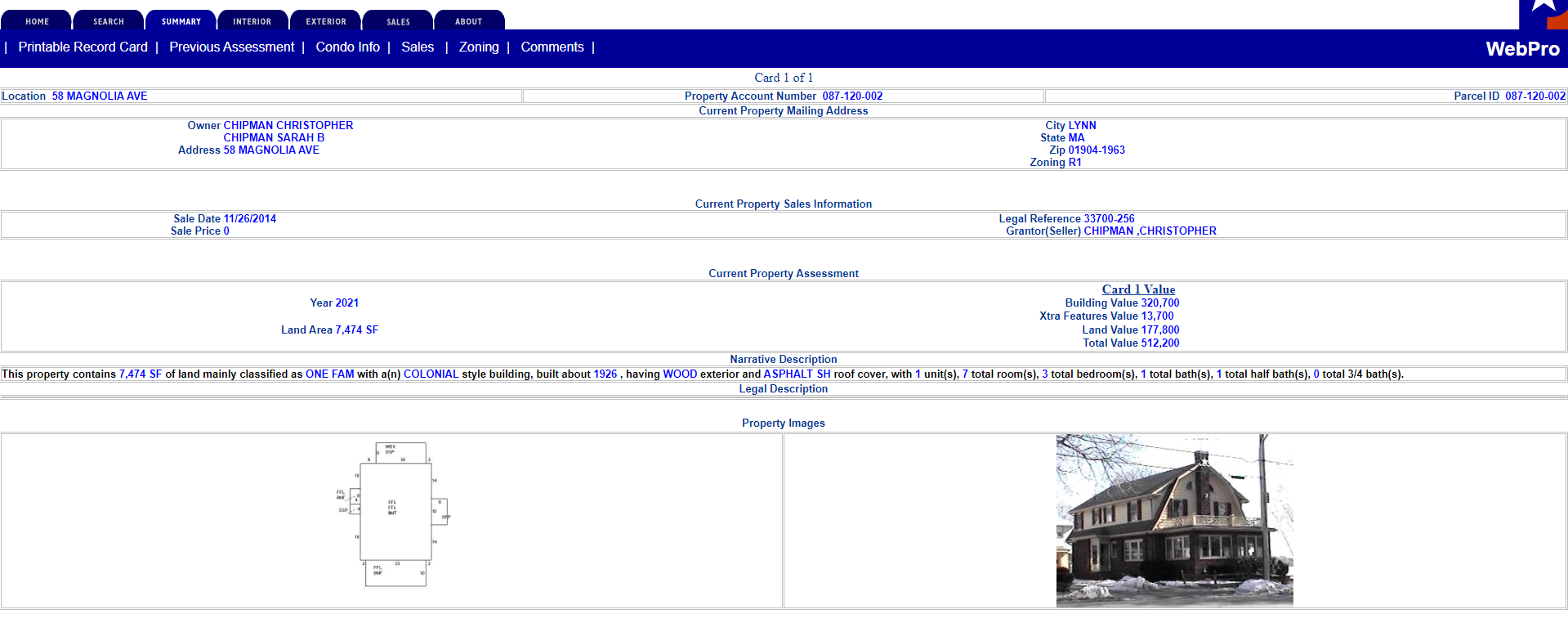Open Printable Record Card link
The height and width of the screenshot is (641, 1568).
click(83, 47)
